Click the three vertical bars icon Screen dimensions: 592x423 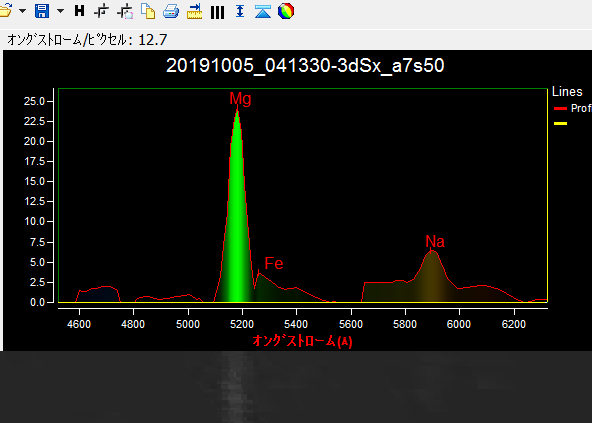217,12
